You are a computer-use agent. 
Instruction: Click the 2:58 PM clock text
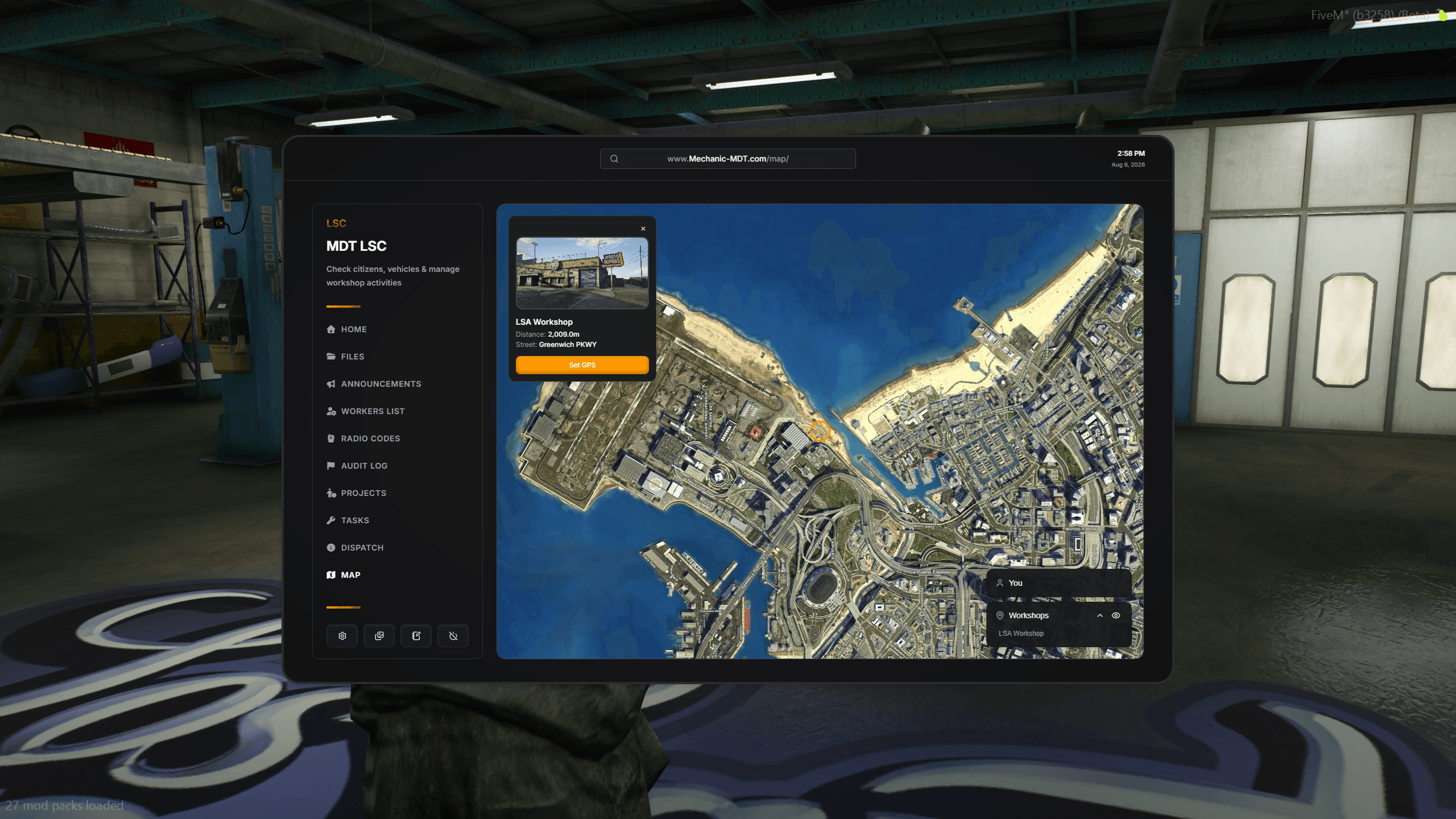[1131, 154]
